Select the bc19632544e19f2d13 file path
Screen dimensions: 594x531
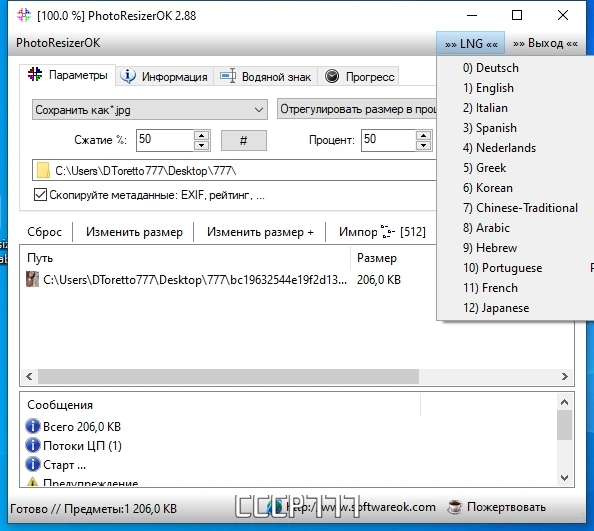195,280
